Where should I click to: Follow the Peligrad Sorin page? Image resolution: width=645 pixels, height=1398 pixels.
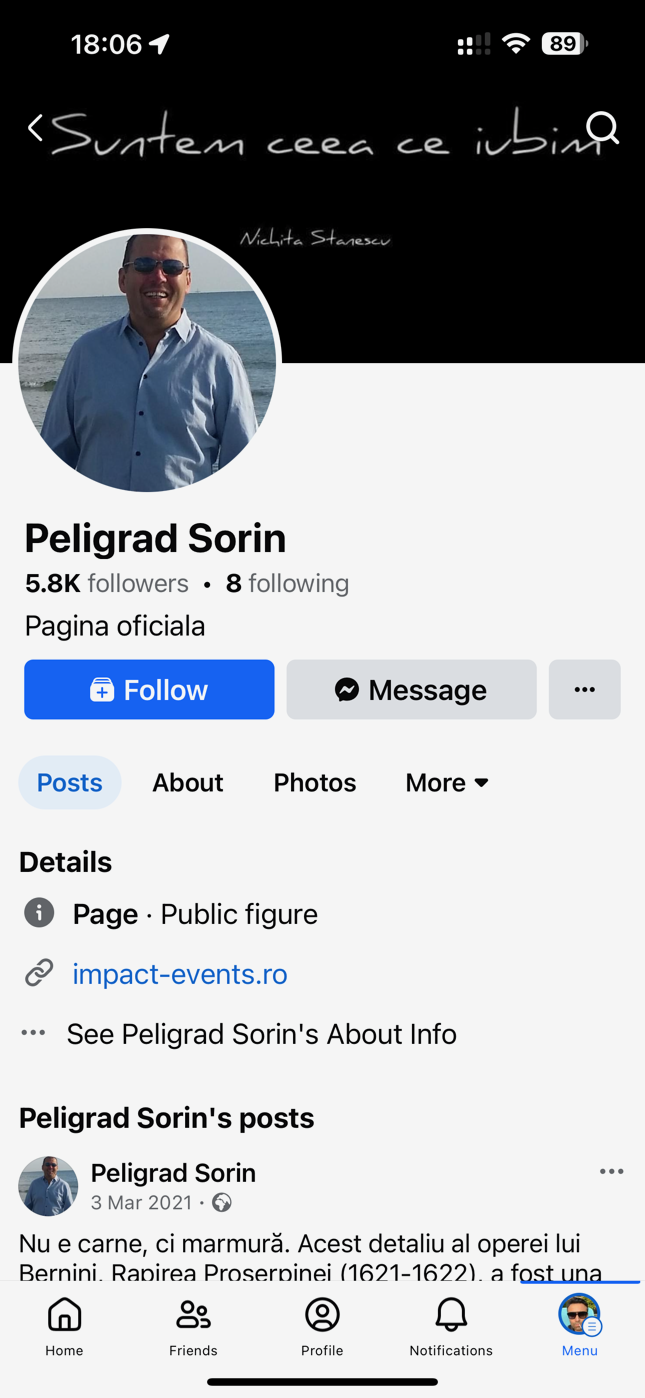(x=149, y=689)
